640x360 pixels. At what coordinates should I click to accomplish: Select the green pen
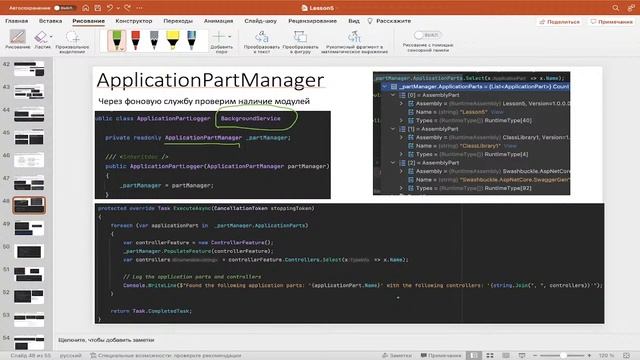tap(117, 40)
